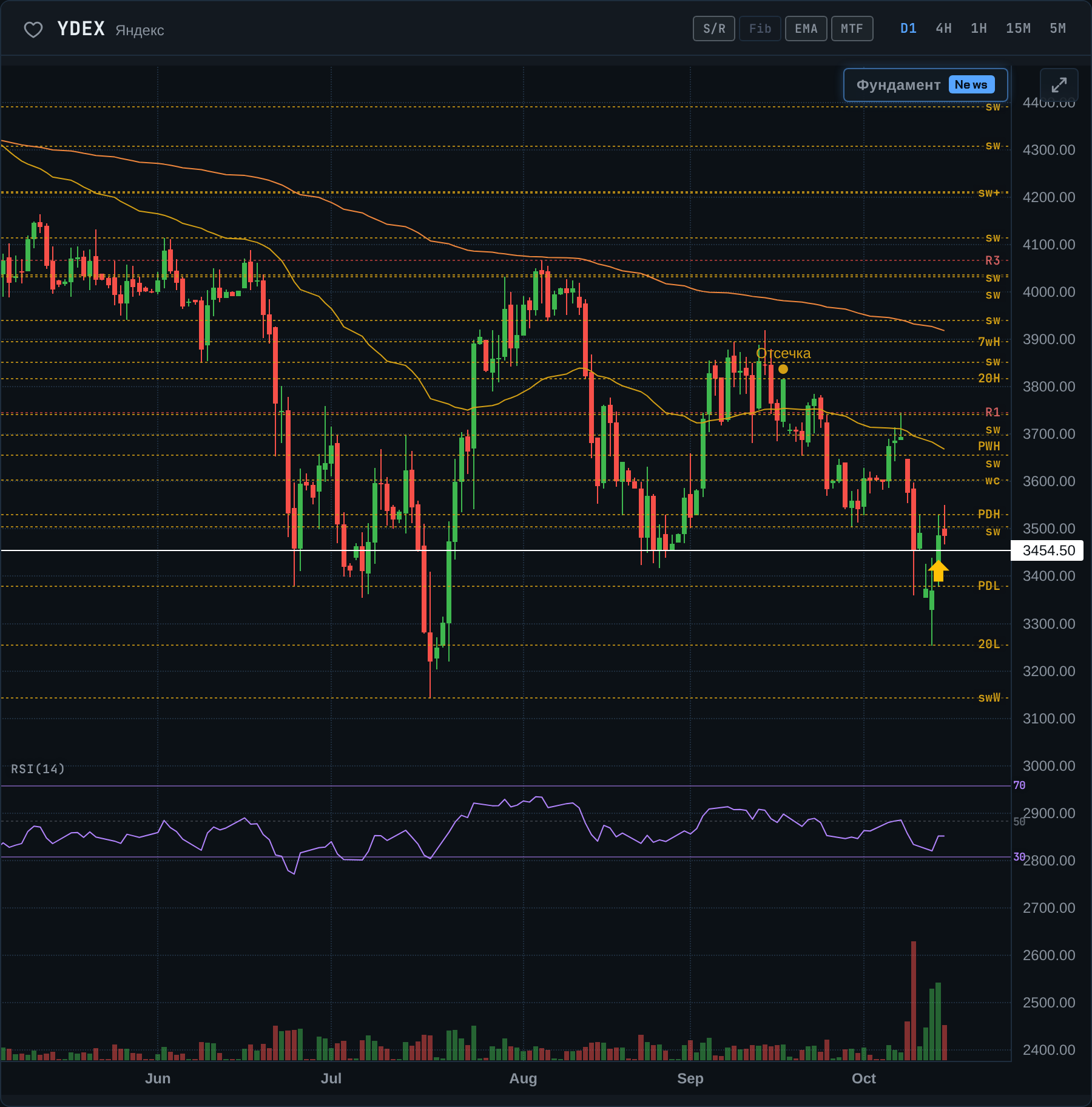The image size is (1092, 1107).
Task: Click the RSI(14) indicator label
Action: pos(38,769)
